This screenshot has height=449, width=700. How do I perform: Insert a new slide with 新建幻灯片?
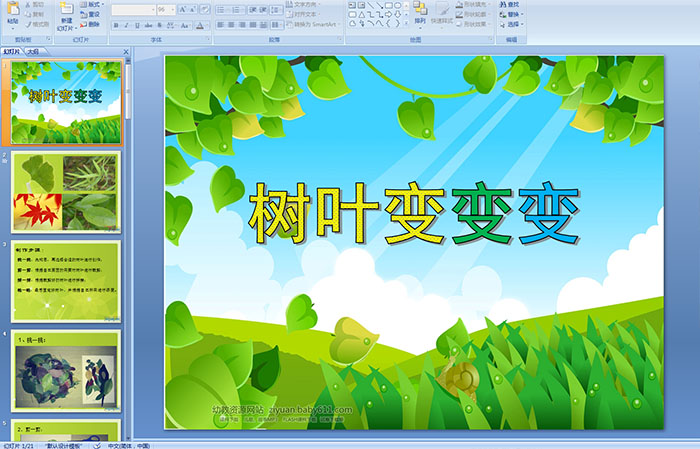[x=66, y=16]
